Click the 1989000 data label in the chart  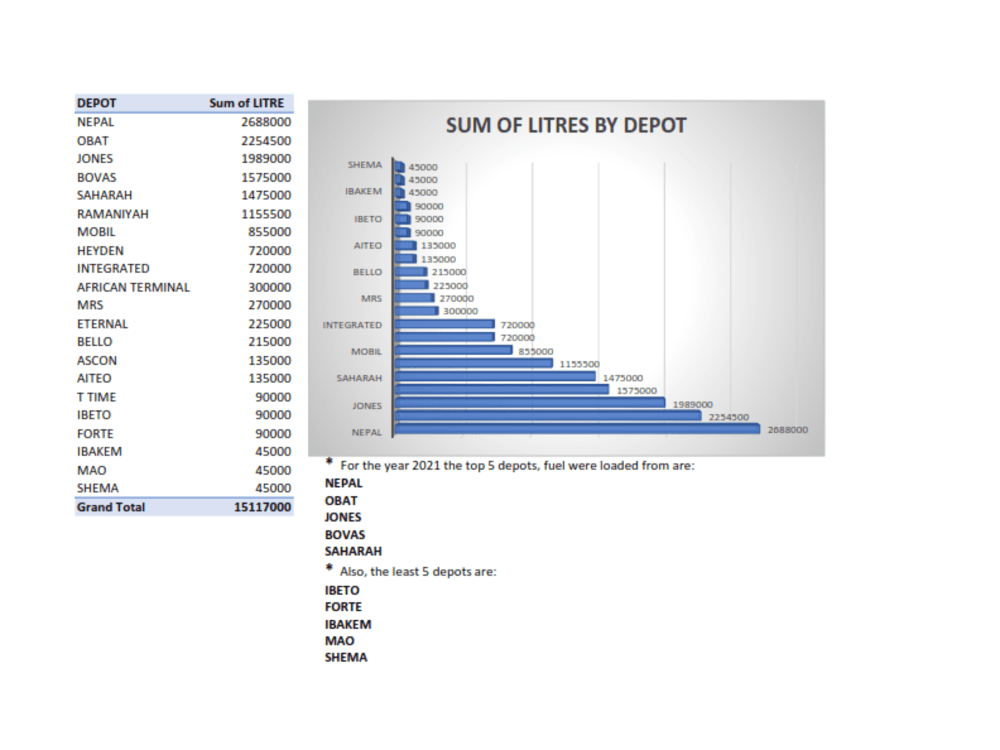693,404
